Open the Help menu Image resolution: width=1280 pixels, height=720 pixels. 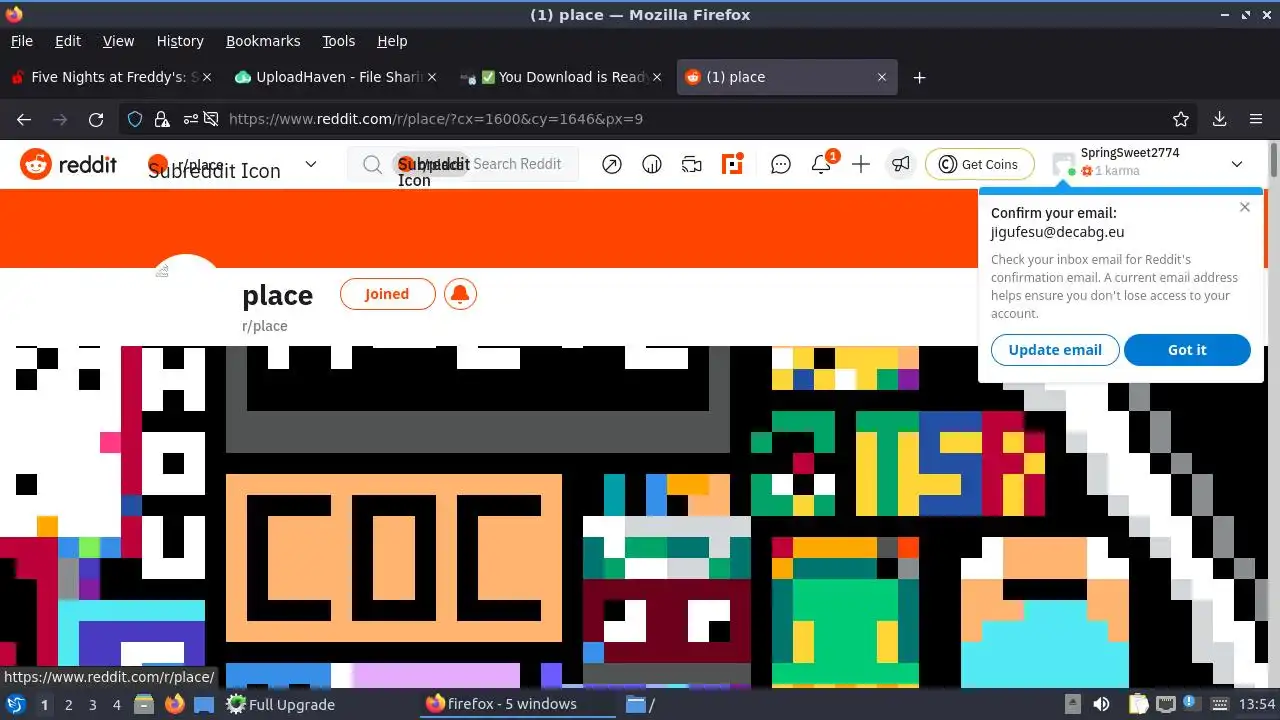coord(392,41)
